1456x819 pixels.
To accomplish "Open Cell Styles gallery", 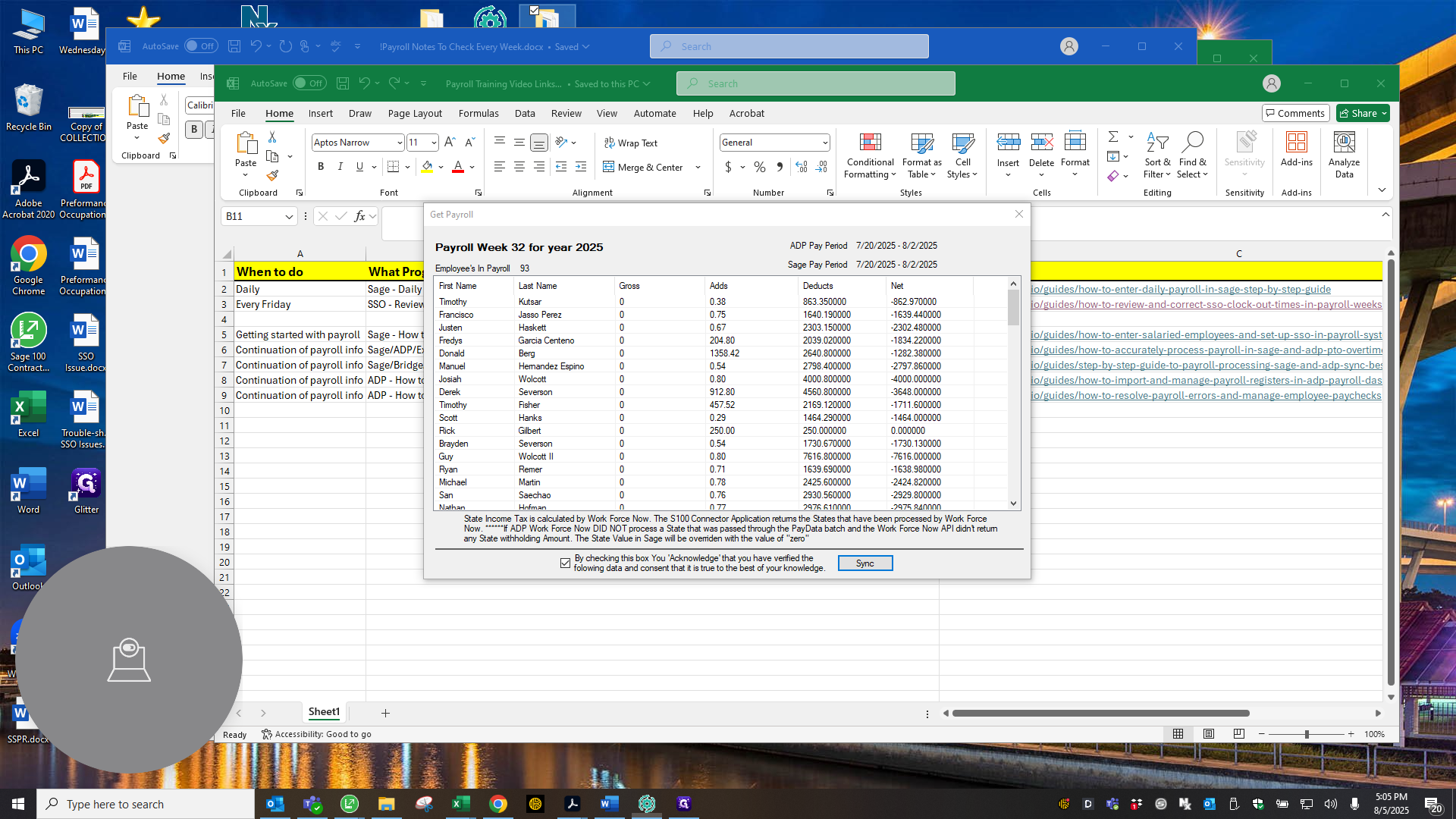I will pyautogui.click(x=962, y=155).
